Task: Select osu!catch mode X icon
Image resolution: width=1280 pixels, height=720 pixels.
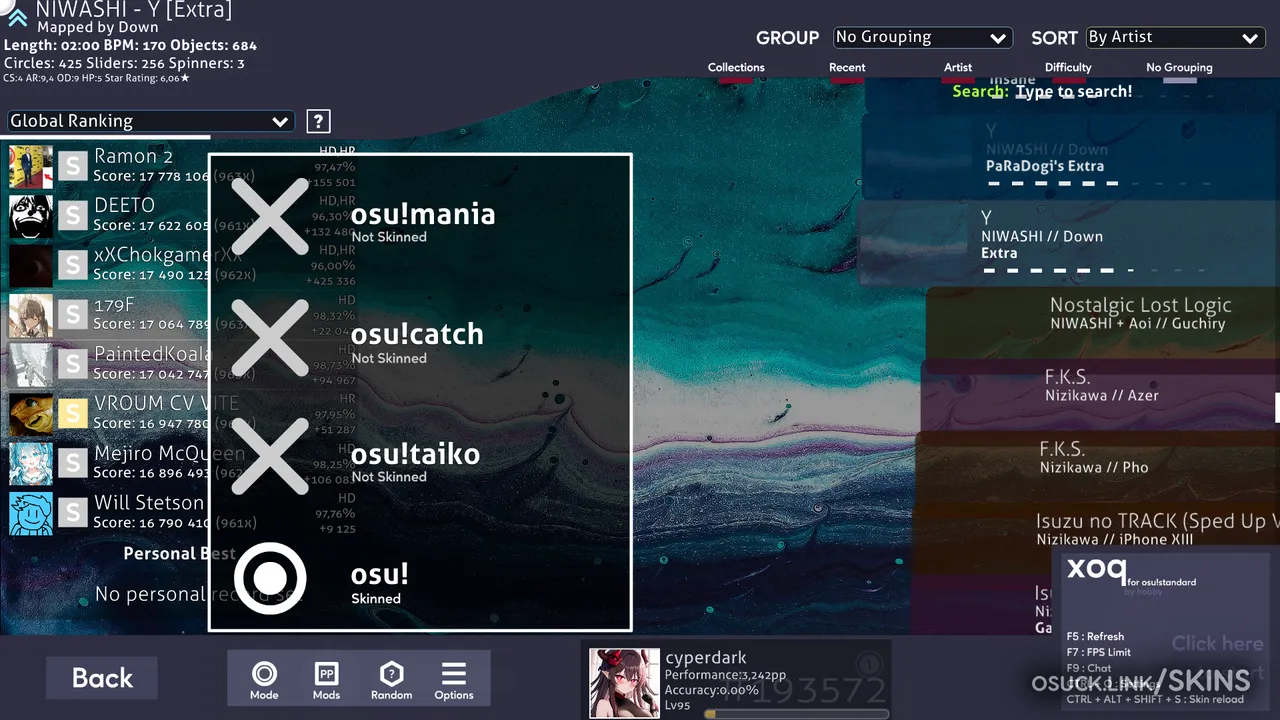Action: click(270, 336)
